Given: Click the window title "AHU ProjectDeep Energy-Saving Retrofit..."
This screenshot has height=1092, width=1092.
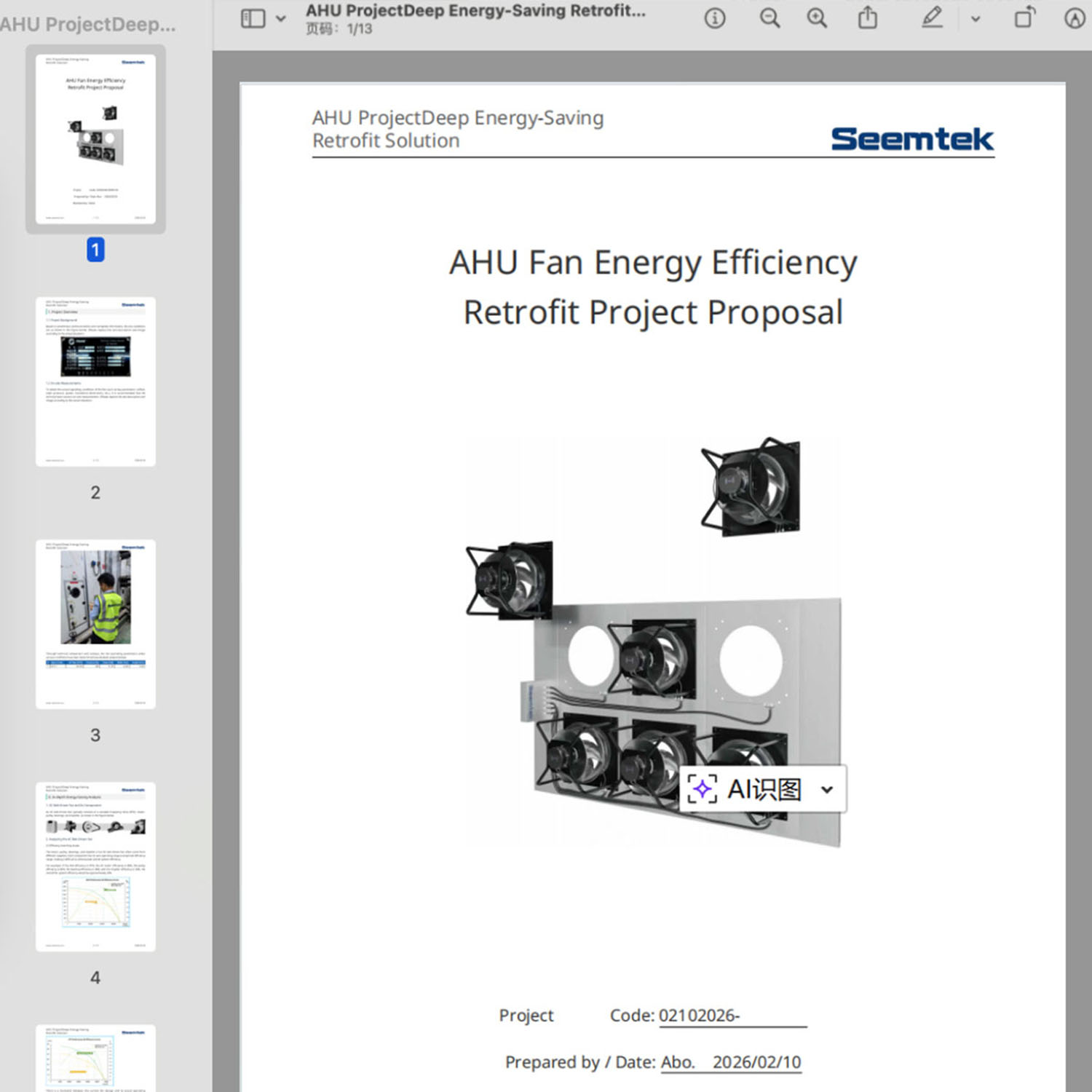Looking at the screenshot, I should coord(475,11).
